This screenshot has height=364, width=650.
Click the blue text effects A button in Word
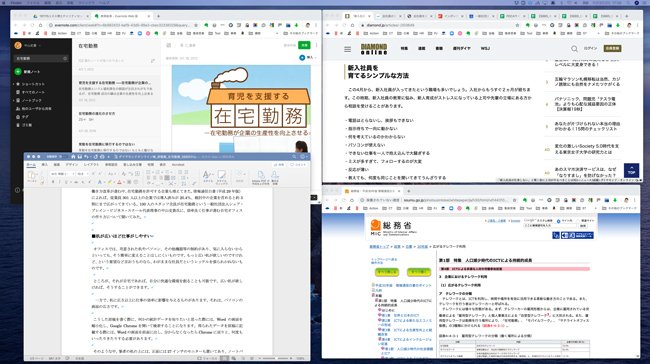(x=99, y=182)
